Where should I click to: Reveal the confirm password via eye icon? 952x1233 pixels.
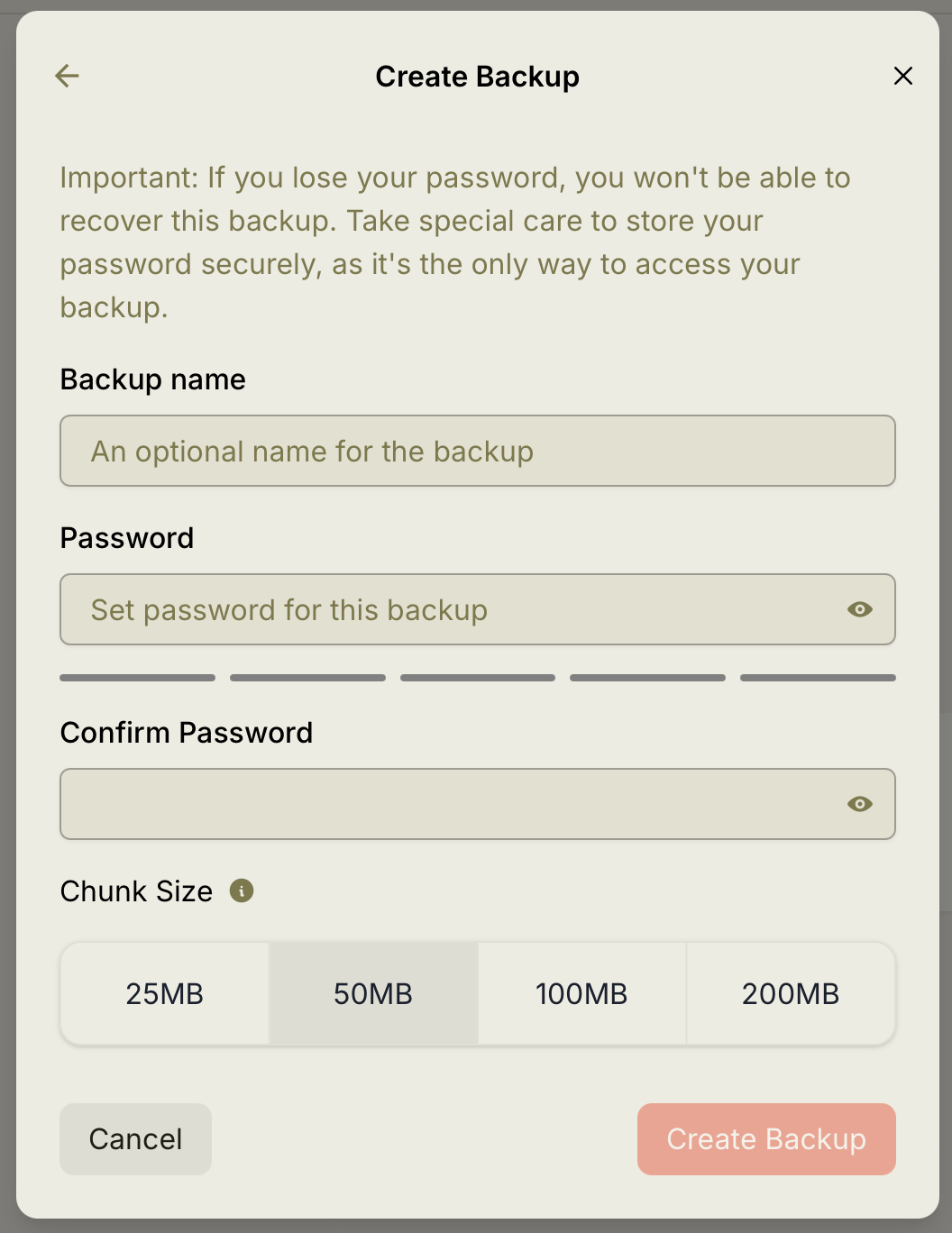pyautogui.click(x=860, y=804)
